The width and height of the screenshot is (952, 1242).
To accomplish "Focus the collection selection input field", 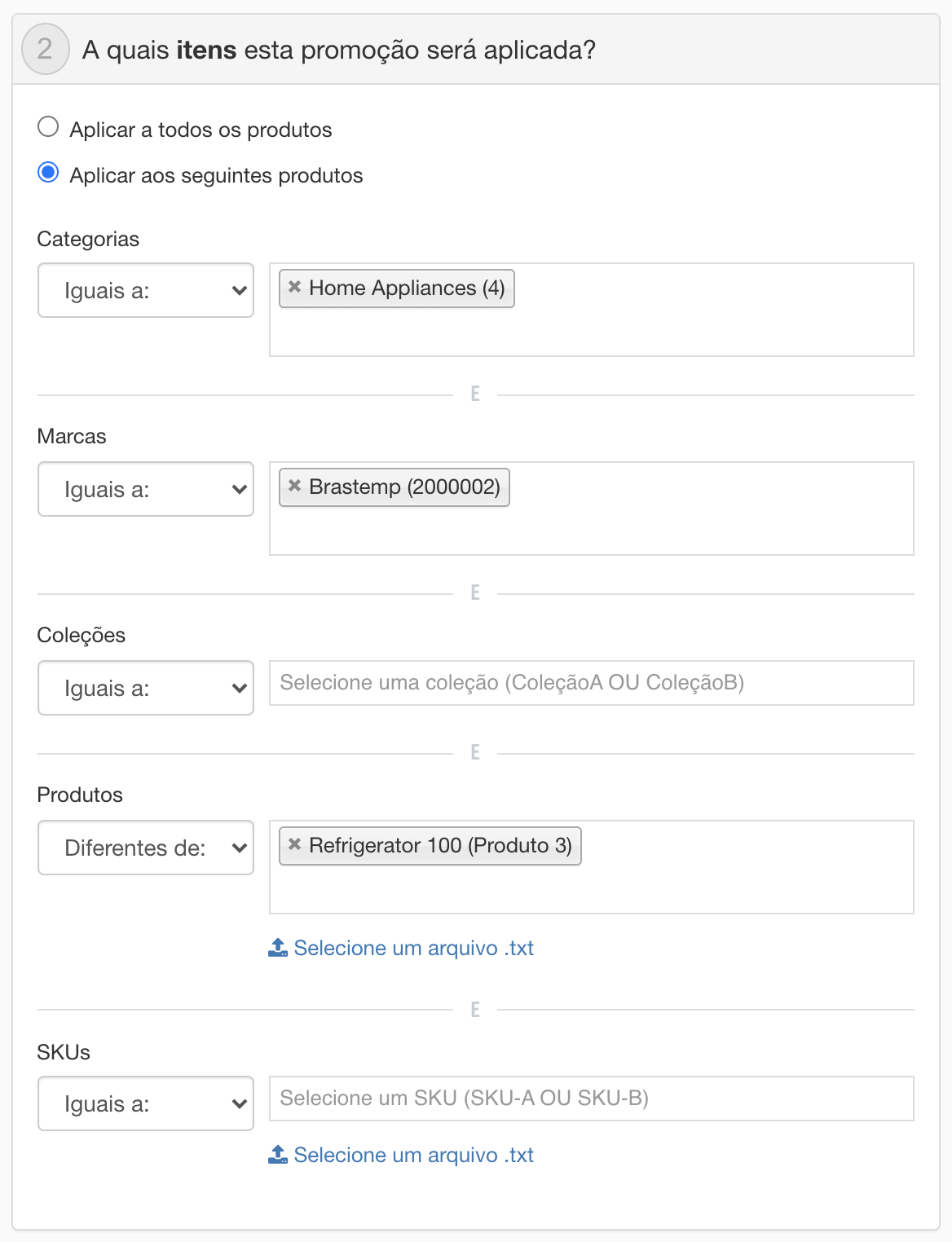I will click(591, 683).
